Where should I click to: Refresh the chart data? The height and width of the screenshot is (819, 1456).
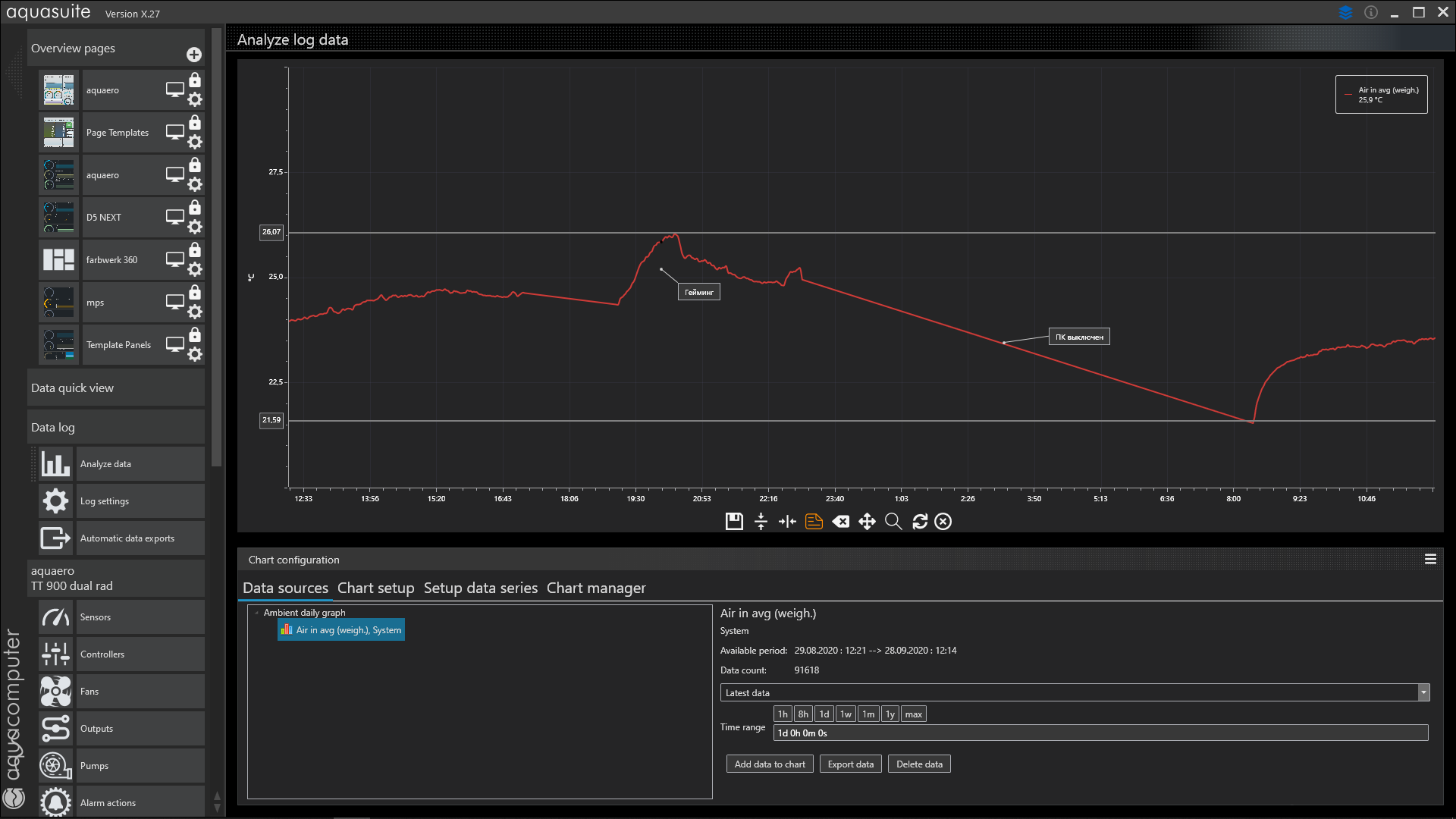(920, 522)
